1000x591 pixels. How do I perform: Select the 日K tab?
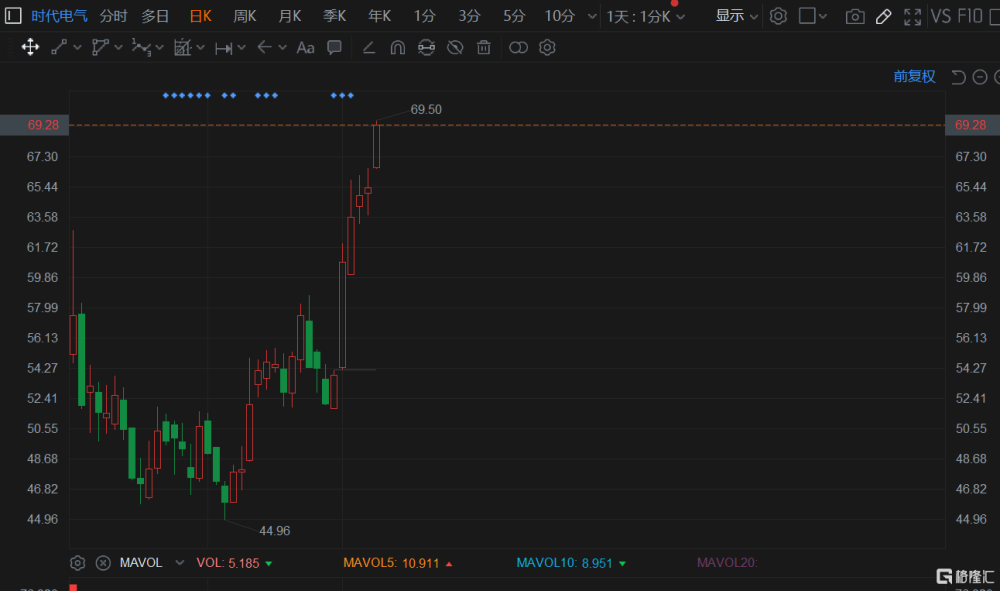[x=200, y=16]
